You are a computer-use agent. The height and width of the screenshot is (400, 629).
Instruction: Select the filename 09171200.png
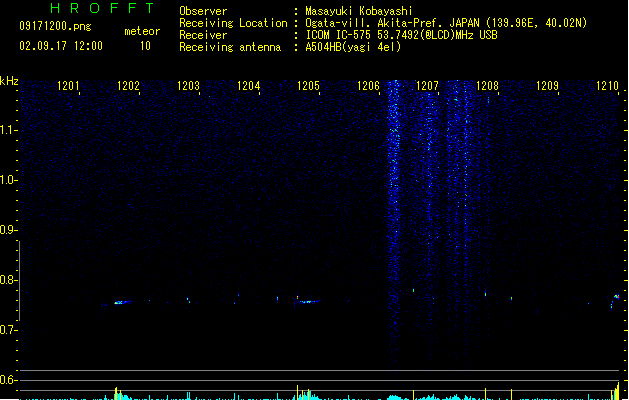(55, 26)
